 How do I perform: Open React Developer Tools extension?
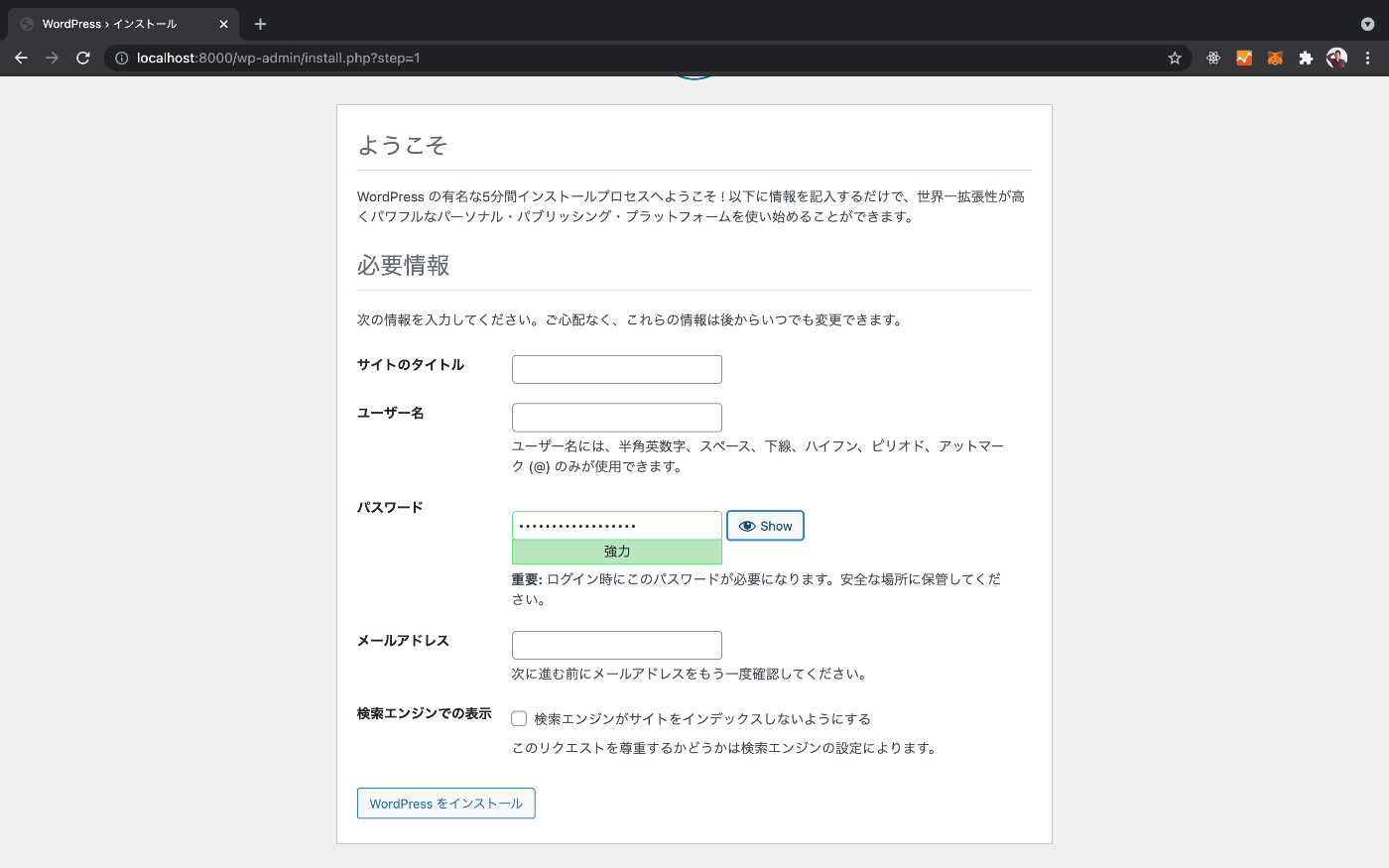pyautogui.click(x=1213, y=58)
